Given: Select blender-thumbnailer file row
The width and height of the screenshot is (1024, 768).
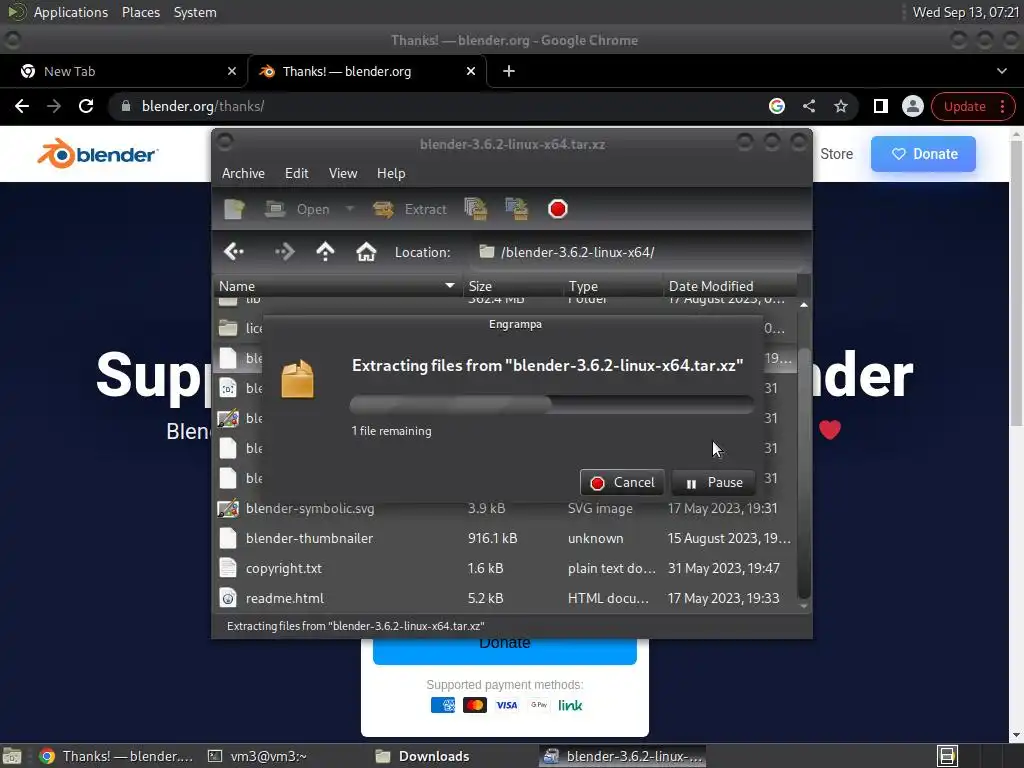Looking at the screenshot, I should click(505, 538).
